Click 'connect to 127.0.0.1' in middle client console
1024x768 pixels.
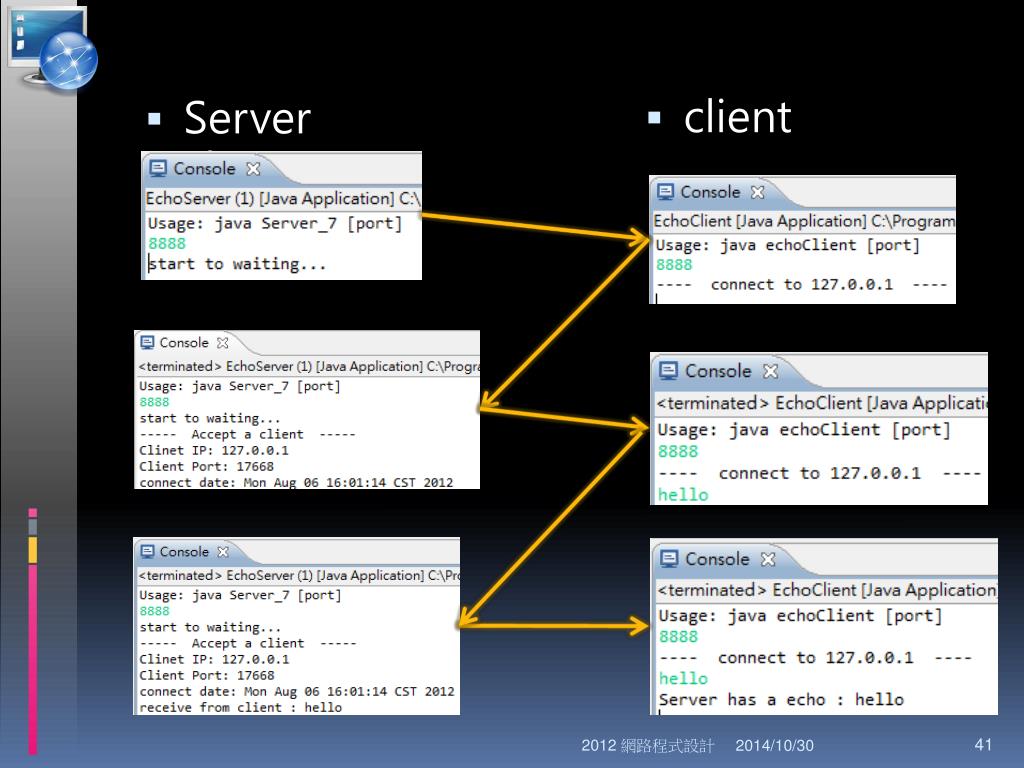pyautogui.click(x=820, y=473)
